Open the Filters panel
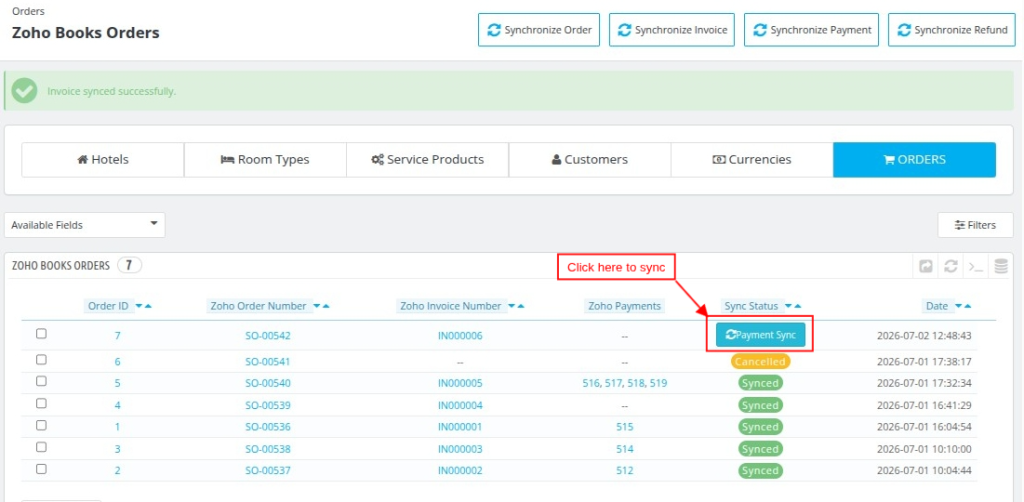Image resolution: width=1024 pixels, height=502 pixels. pos(975,225)
